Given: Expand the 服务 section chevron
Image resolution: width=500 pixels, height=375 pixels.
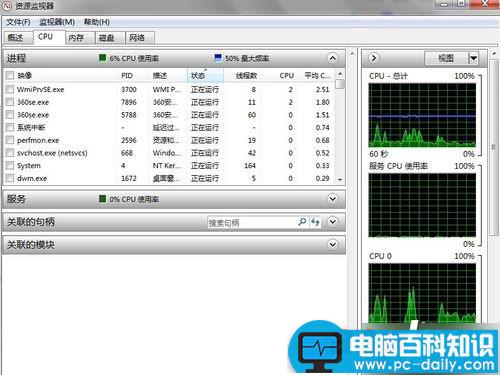Looking at the screenshot, I should coord(332,199).
